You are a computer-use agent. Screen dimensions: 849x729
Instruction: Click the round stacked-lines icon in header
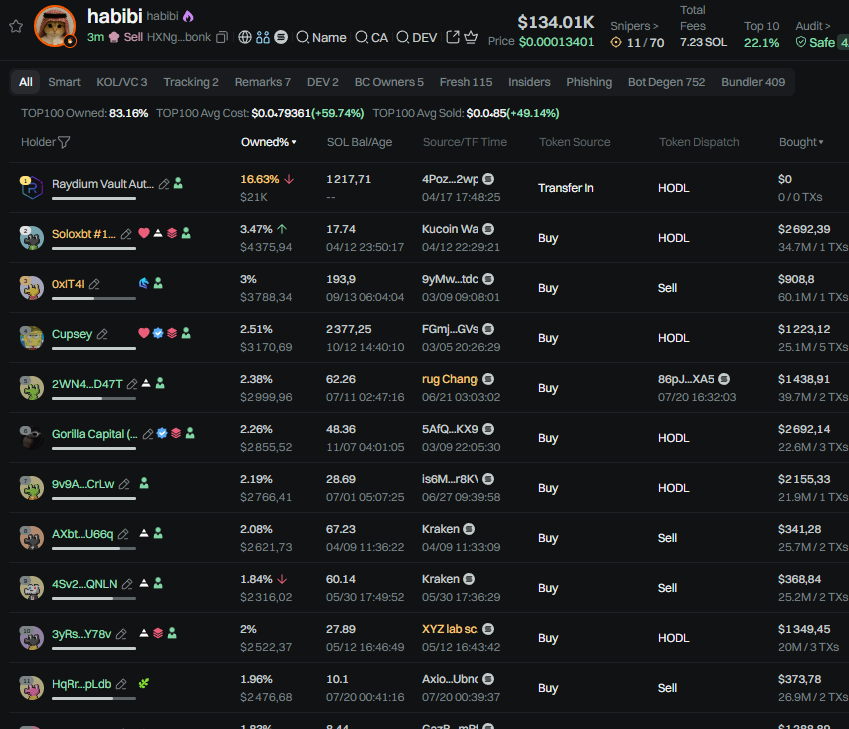point(281,37)
